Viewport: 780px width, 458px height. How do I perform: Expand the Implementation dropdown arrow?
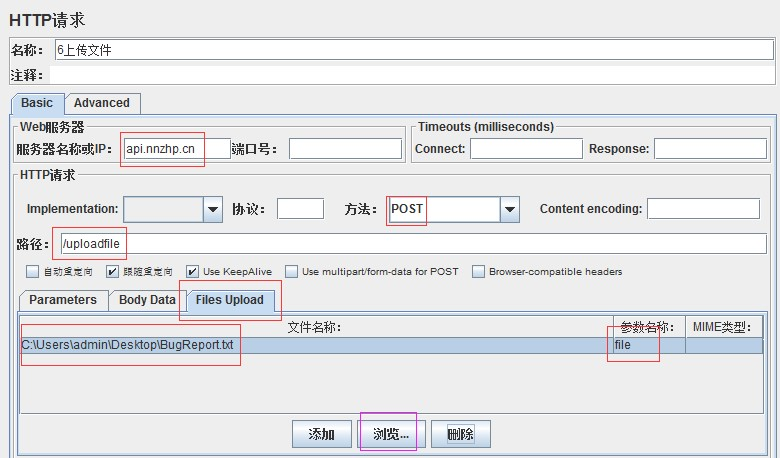click(x=212, y=209)
